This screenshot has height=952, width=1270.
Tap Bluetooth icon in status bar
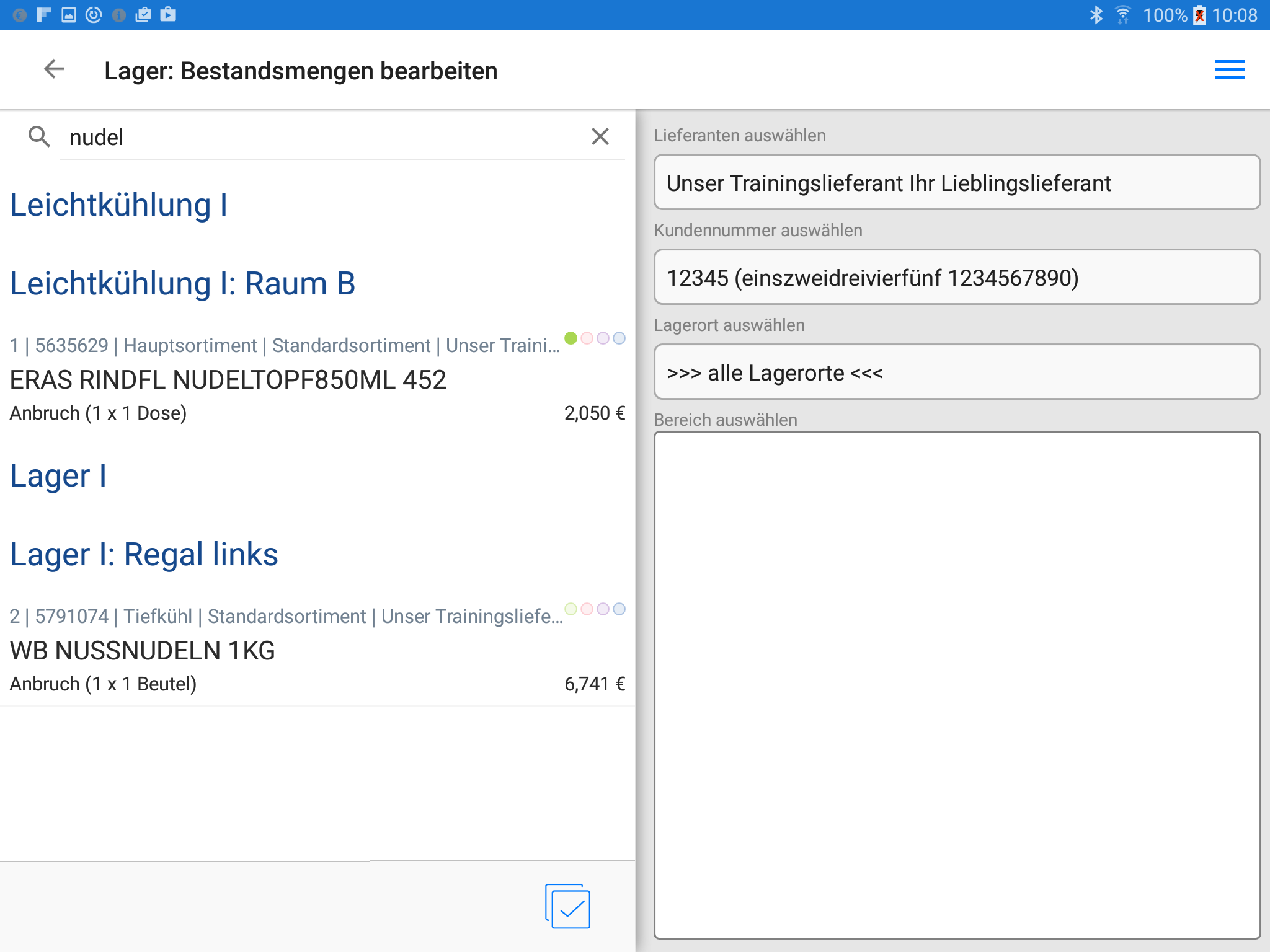click(1096, 15)
